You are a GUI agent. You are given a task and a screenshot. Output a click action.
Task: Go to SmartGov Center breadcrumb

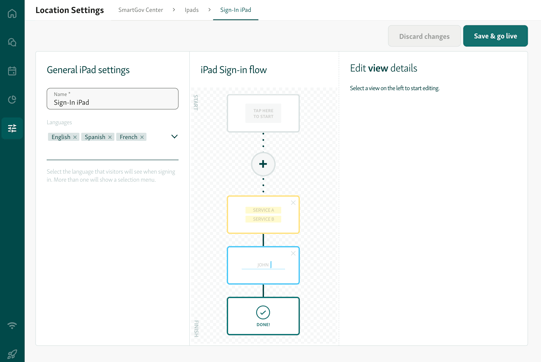pos(140,10)
